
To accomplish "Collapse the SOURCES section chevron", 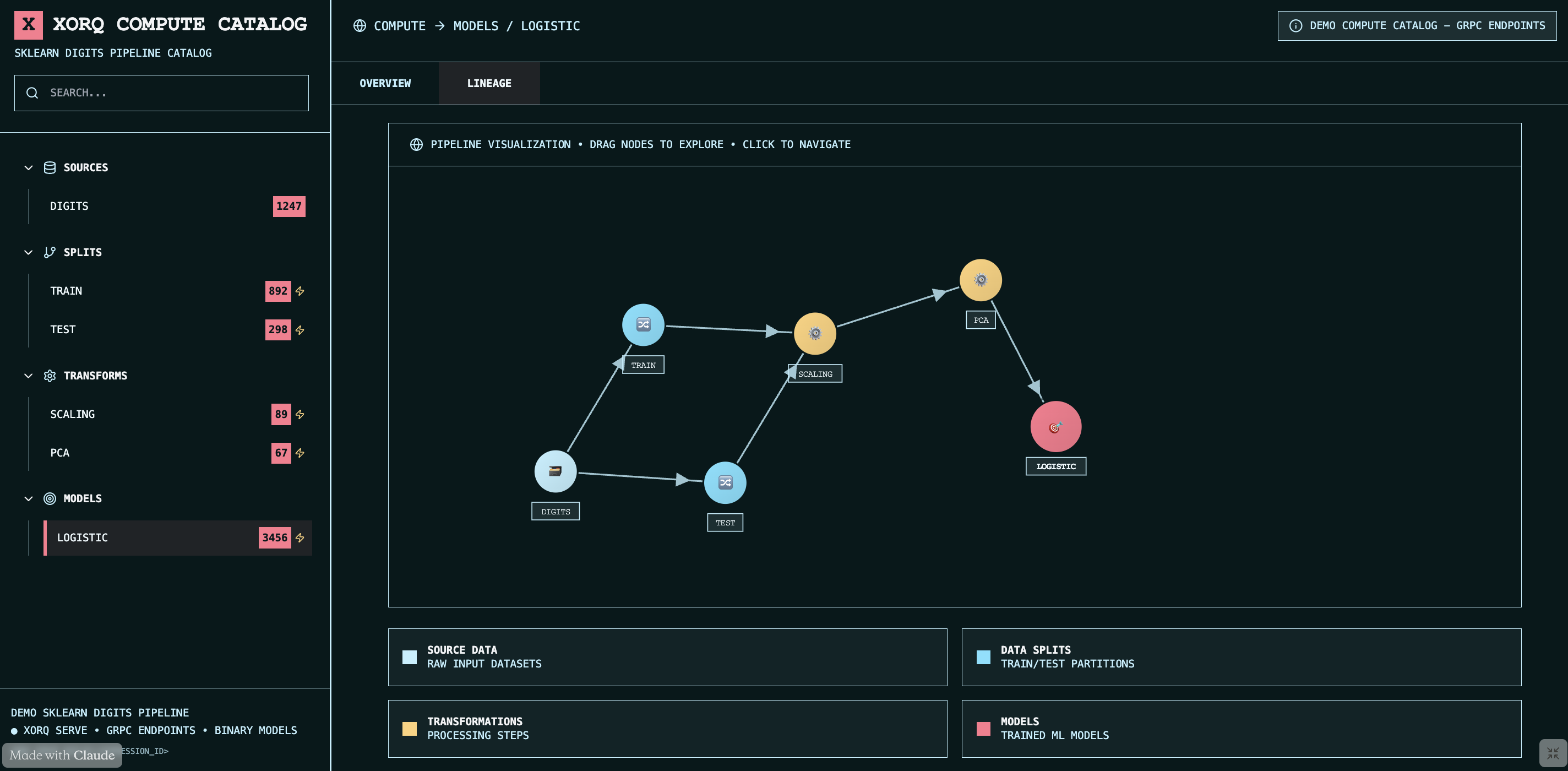I will (x=29, y=167).
